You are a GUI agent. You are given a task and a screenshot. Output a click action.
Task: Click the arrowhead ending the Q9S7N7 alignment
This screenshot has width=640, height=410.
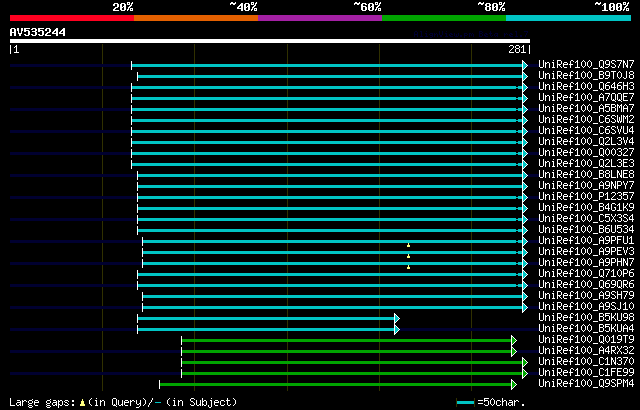(x=525, y=65)
